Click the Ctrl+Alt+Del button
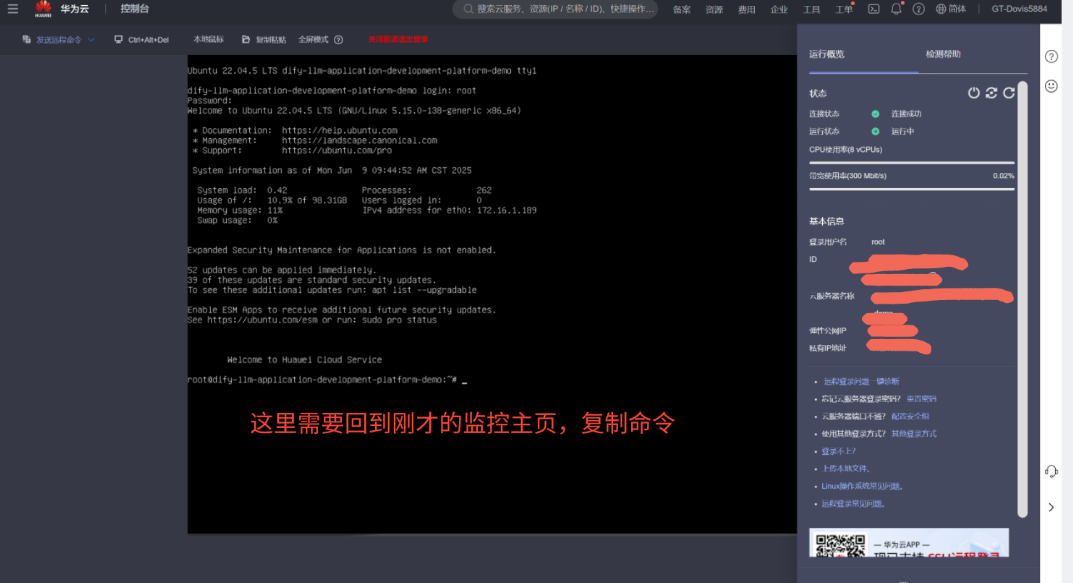The width and height of the screenshot is (1073, 583). pos(142,40)
